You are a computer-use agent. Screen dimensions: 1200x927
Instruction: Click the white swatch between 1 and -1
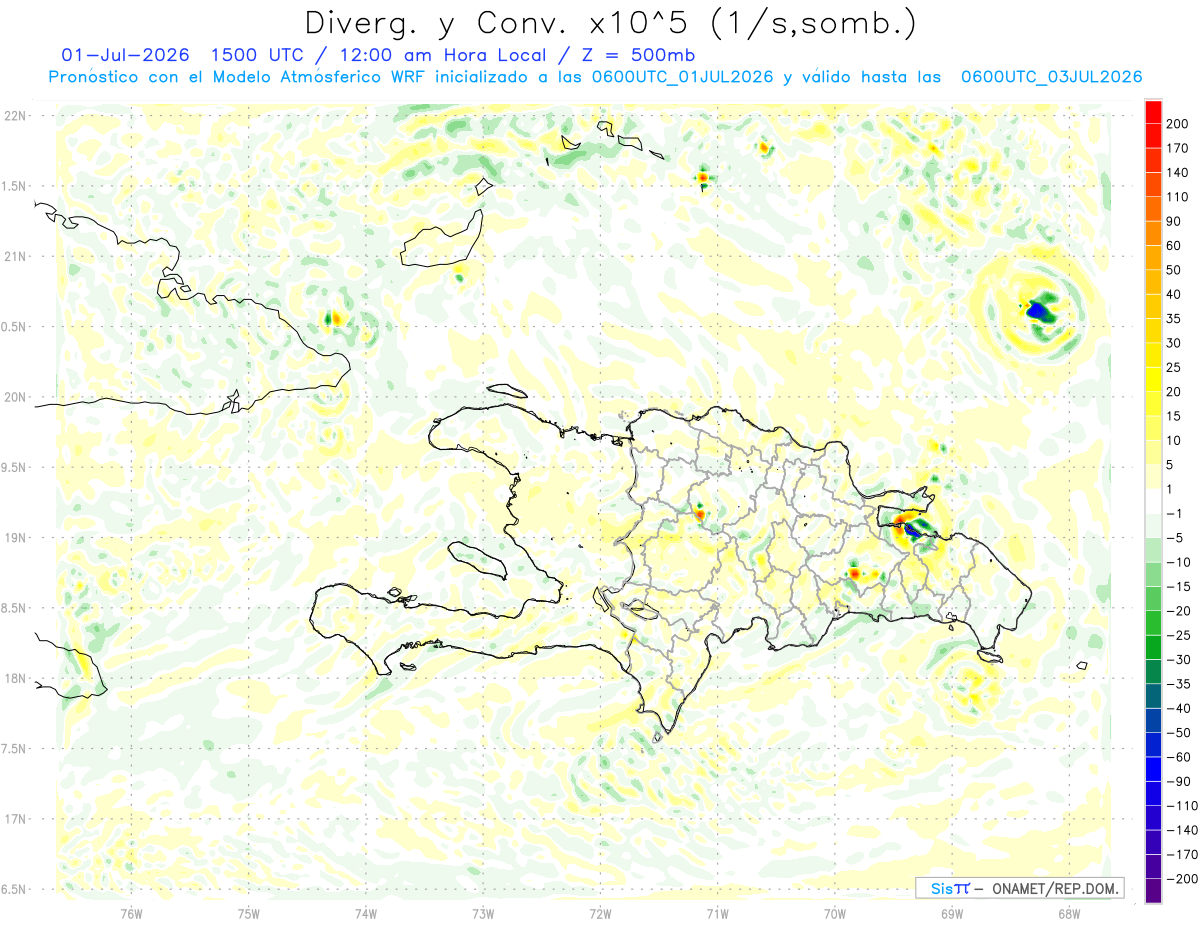point(1153,501)
